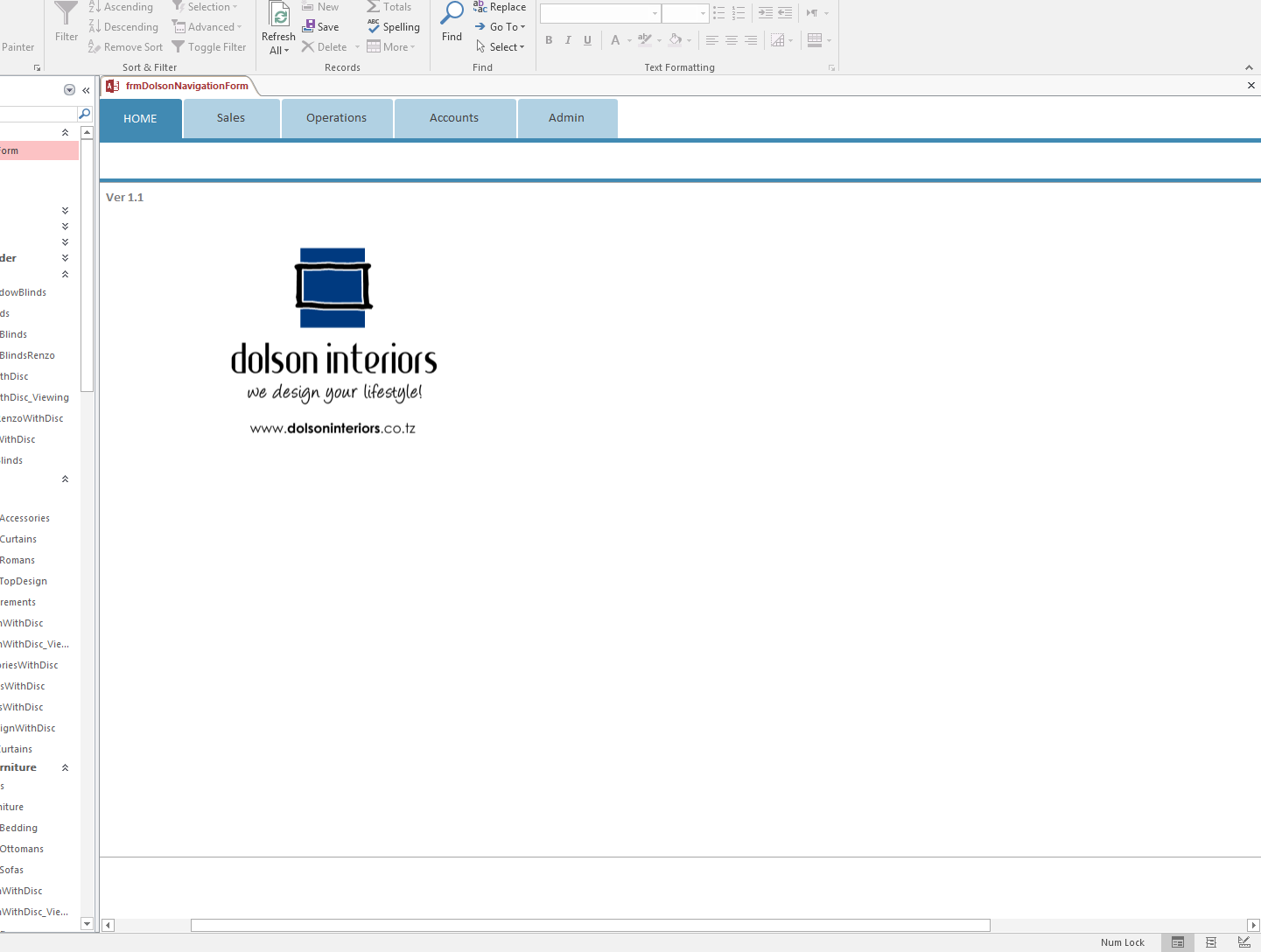Open the Find magnifier tool
Screen dimensions: 1261x952
(452, 22)
